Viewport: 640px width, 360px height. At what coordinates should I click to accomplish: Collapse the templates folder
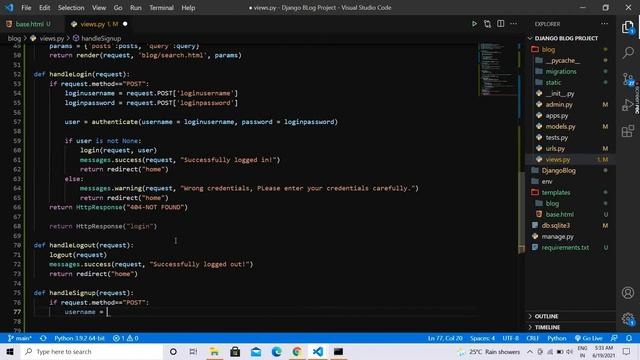pos(556,193)
